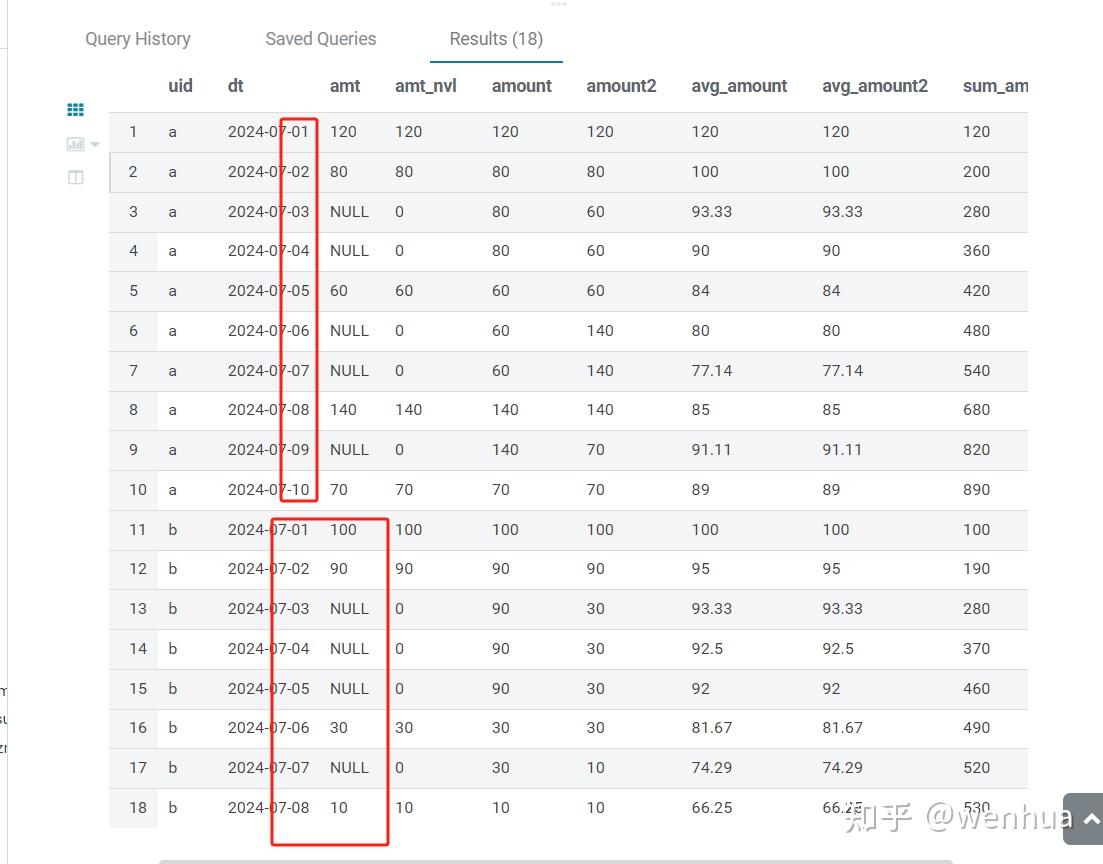1103x864 pixels.
Task: Click the sum_am column header
Action: coord(995,86)
